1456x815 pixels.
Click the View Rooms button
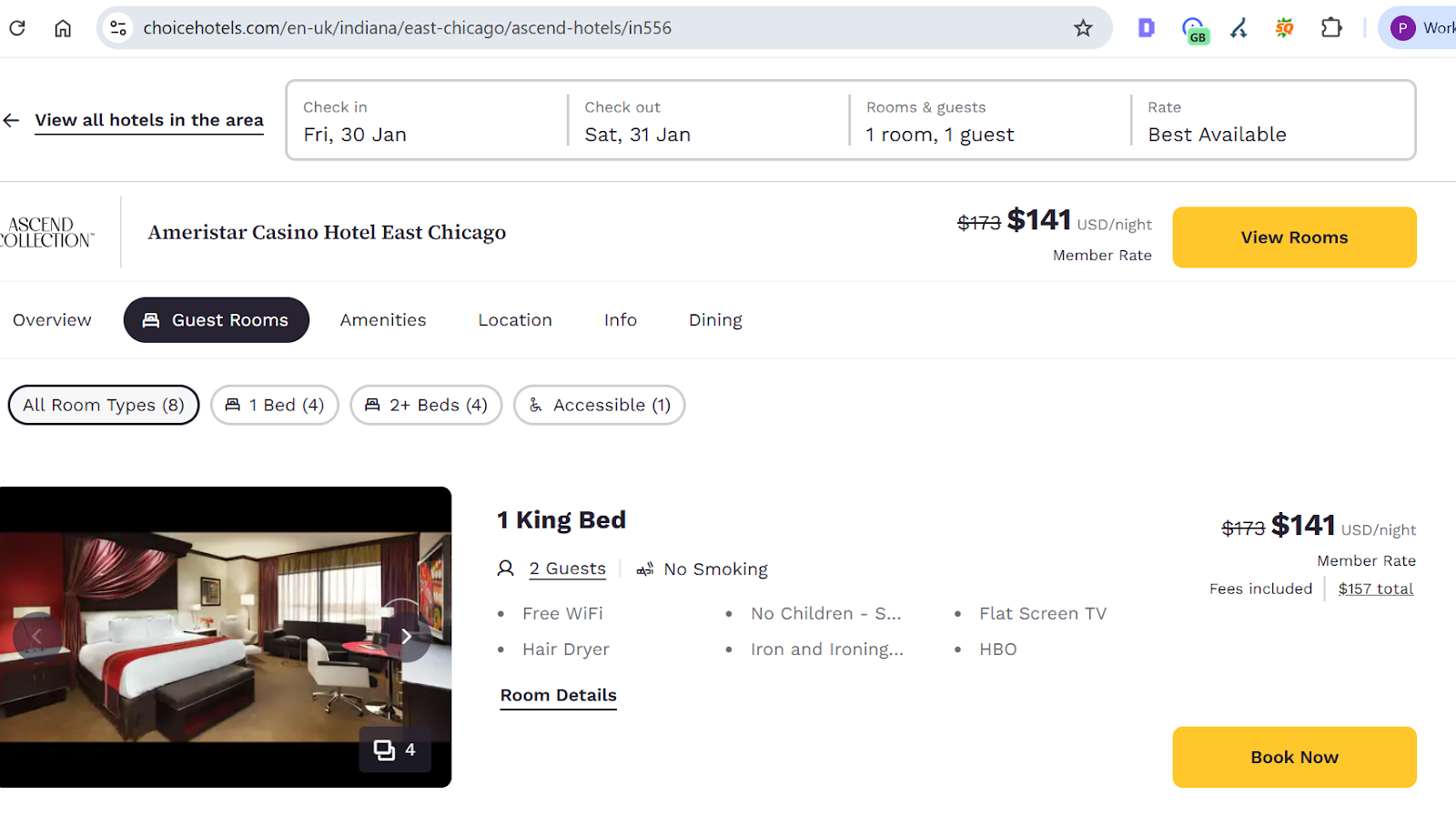1294,237
